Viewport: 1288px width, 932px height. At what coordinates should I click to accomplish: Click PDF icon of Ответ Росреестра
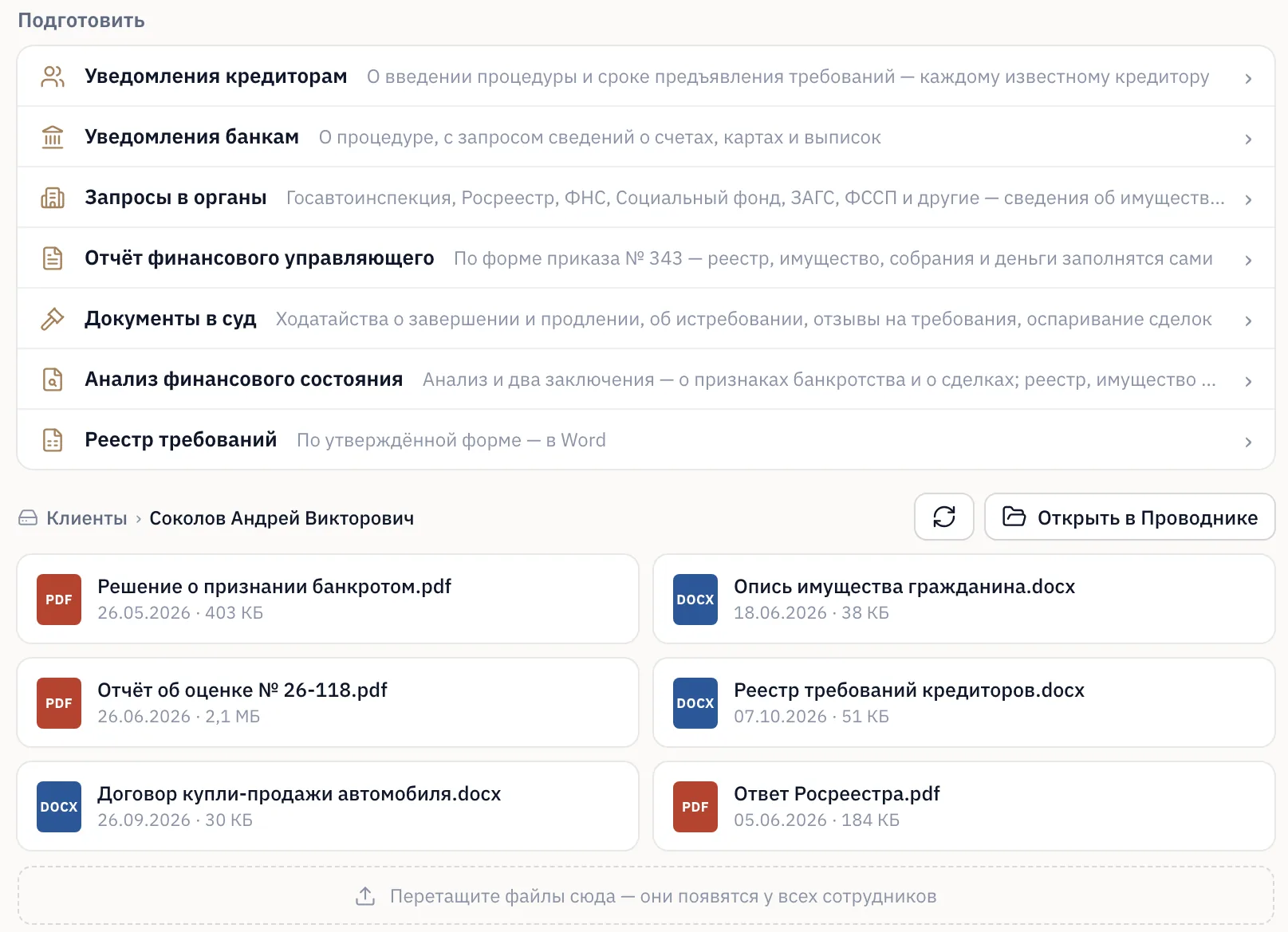click(x=695, y=807)
